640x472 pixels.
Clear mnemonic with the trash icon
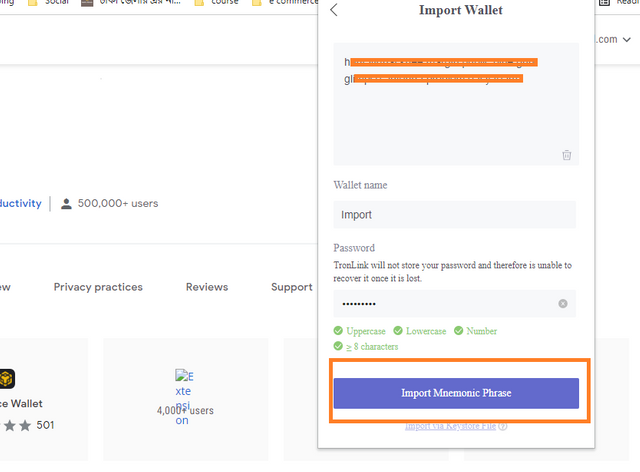click(567, 154)
